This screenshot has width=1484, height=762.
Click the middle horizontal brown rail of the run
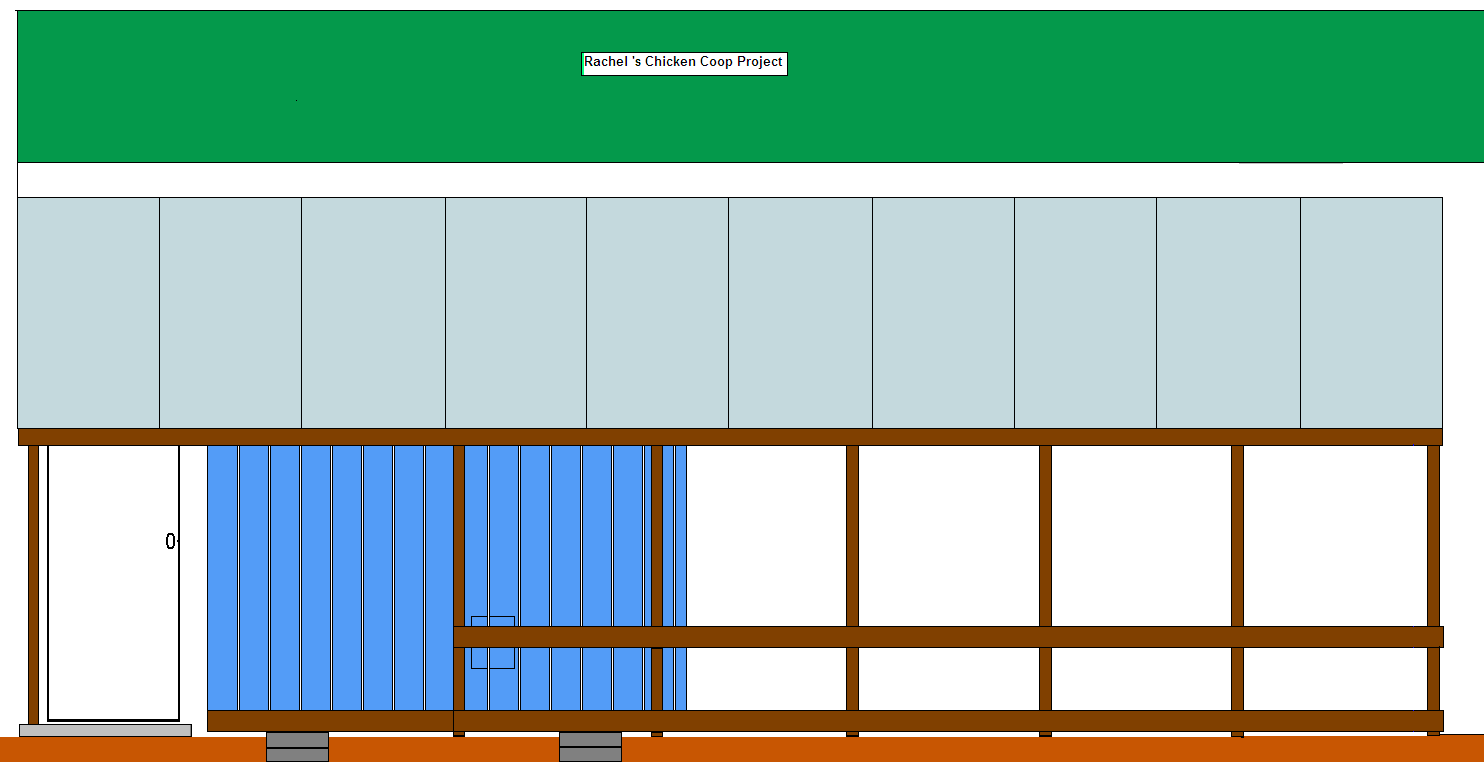[948, 637]
